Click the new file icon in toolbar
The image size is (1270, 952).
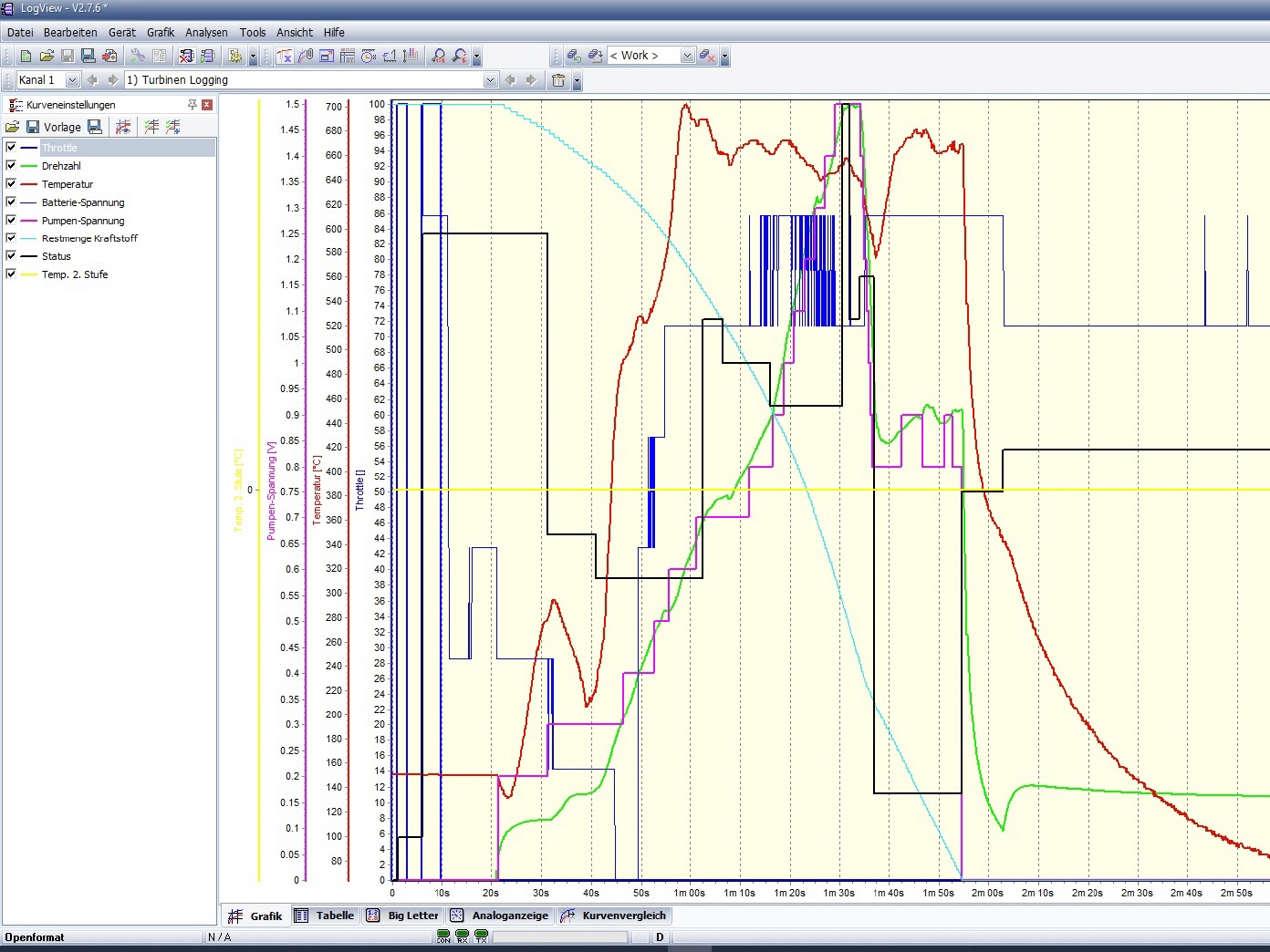[x=26, y=56]
